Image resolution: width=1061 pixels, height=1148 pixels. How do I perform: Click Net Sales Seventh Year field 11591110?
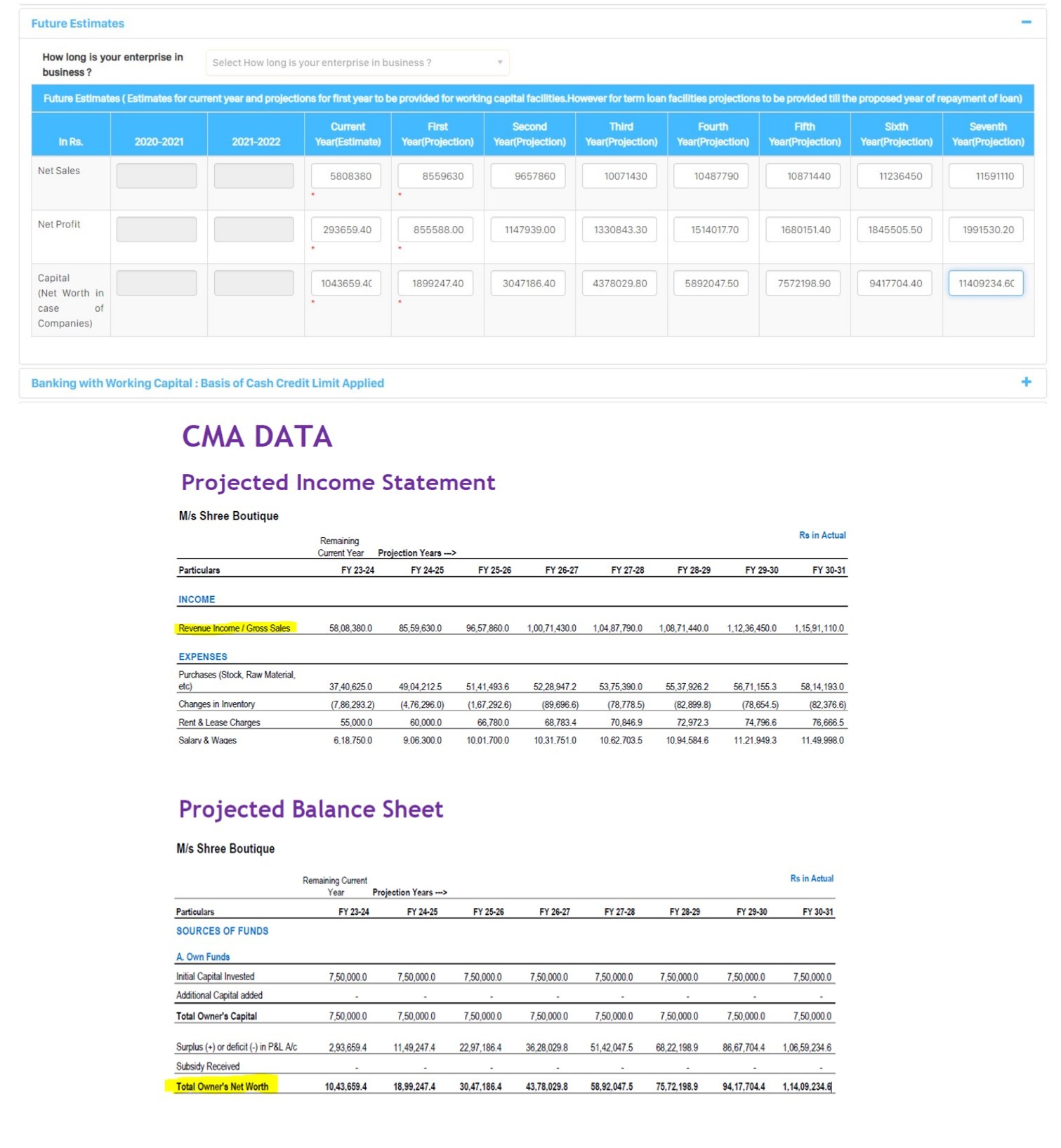point(986,176)
